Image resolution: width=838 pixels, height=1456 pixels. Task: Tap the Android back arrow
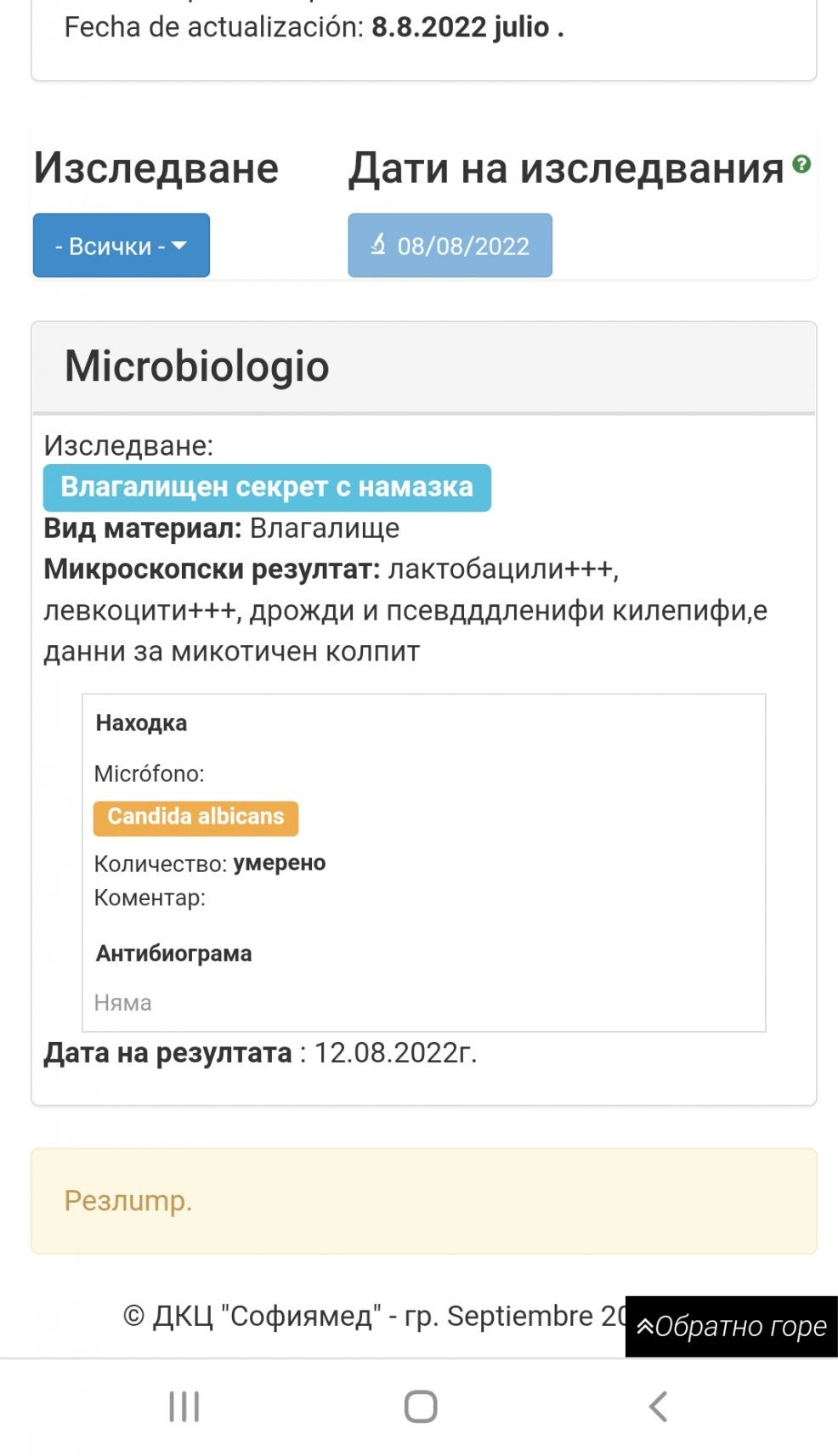(658, 1407)
